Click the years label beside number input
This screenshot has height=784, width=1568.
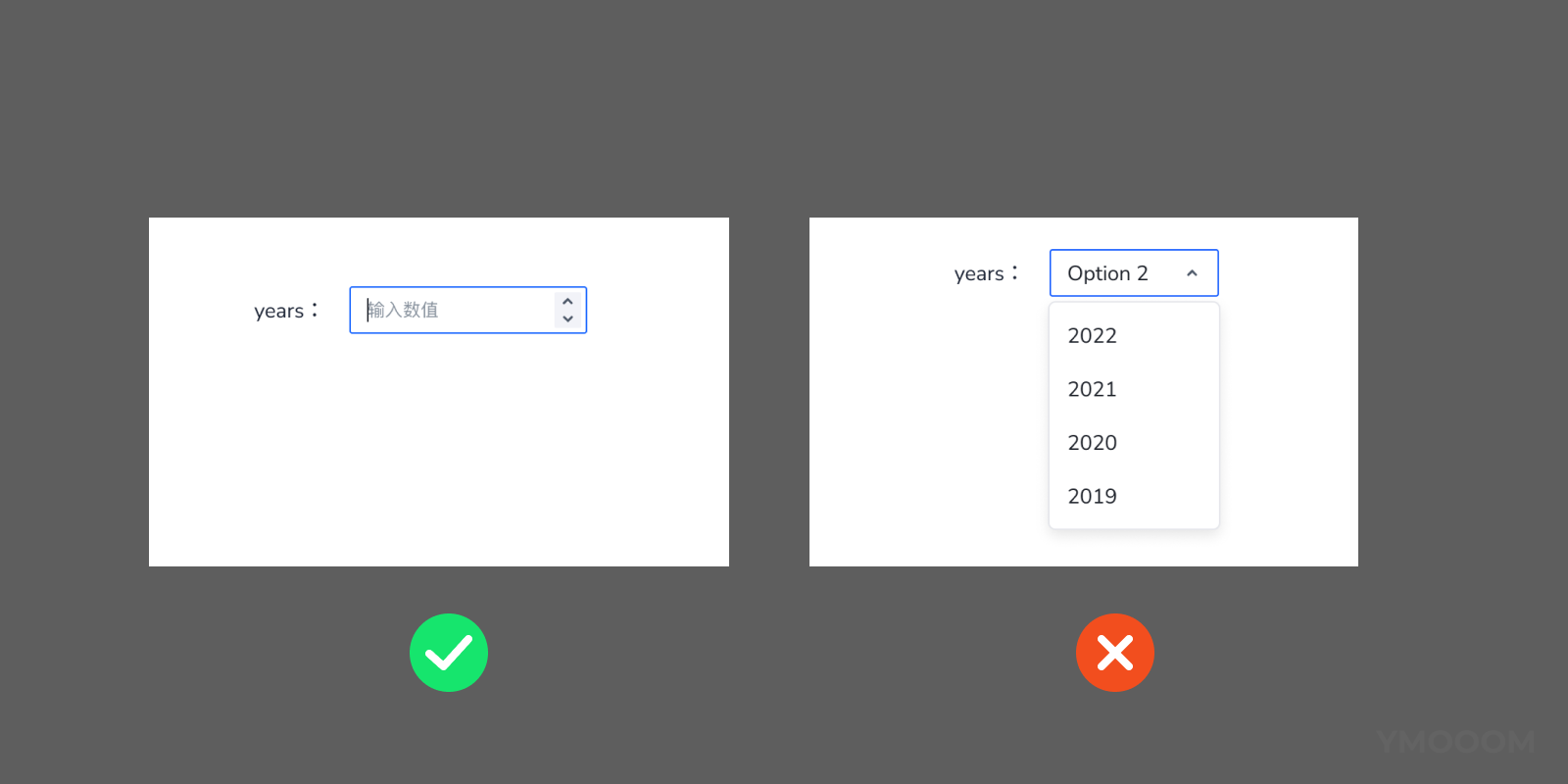(278, 312)
